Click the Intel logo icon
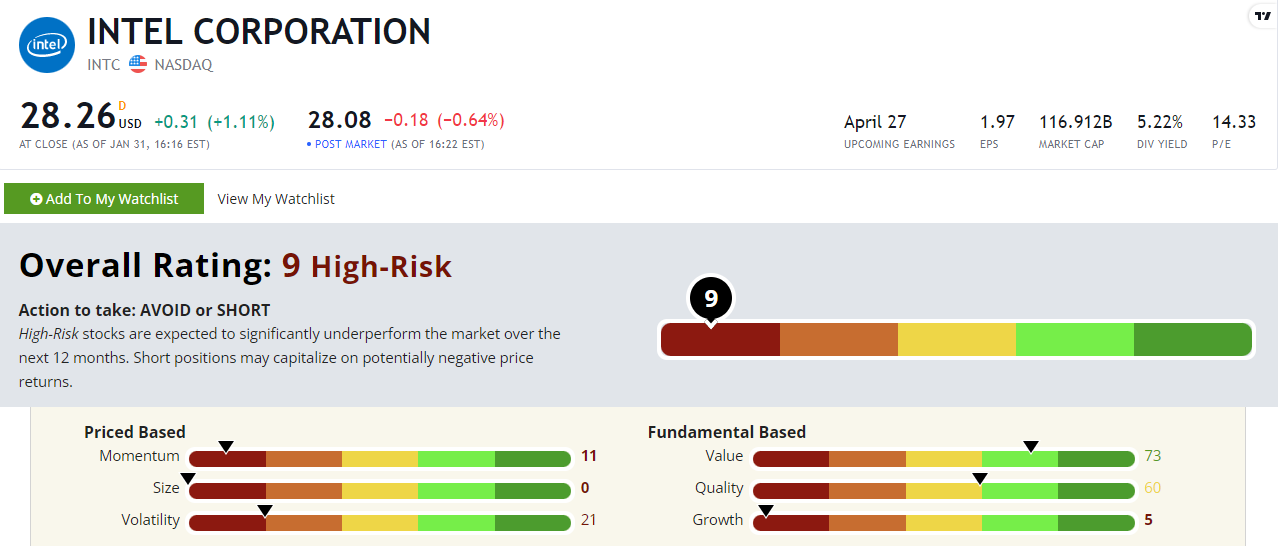Image resolution: width=1278 pixels, height=546 pixels. 47,45
